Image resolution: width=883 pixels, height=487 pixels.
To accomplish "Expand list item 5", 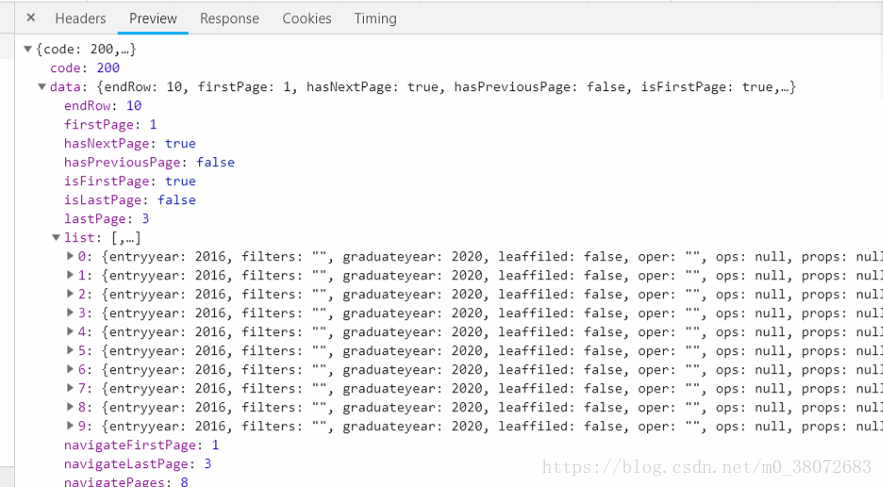I will pyautogui.click(x=70, y=351).
